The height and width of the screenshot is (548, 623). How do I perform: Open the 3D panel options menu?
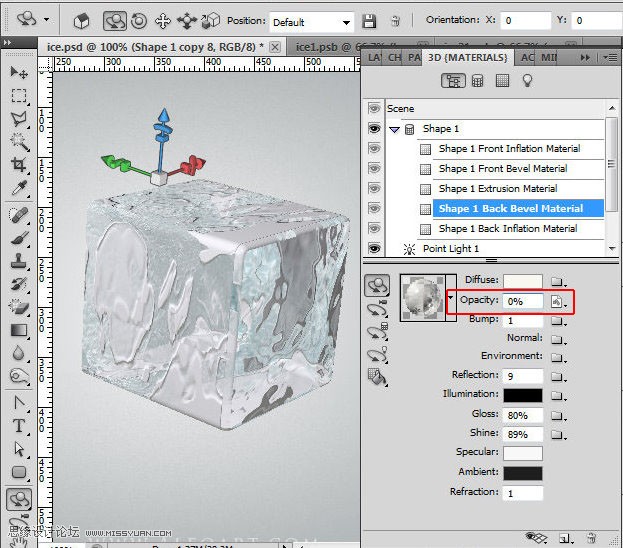tap(610, 58)
